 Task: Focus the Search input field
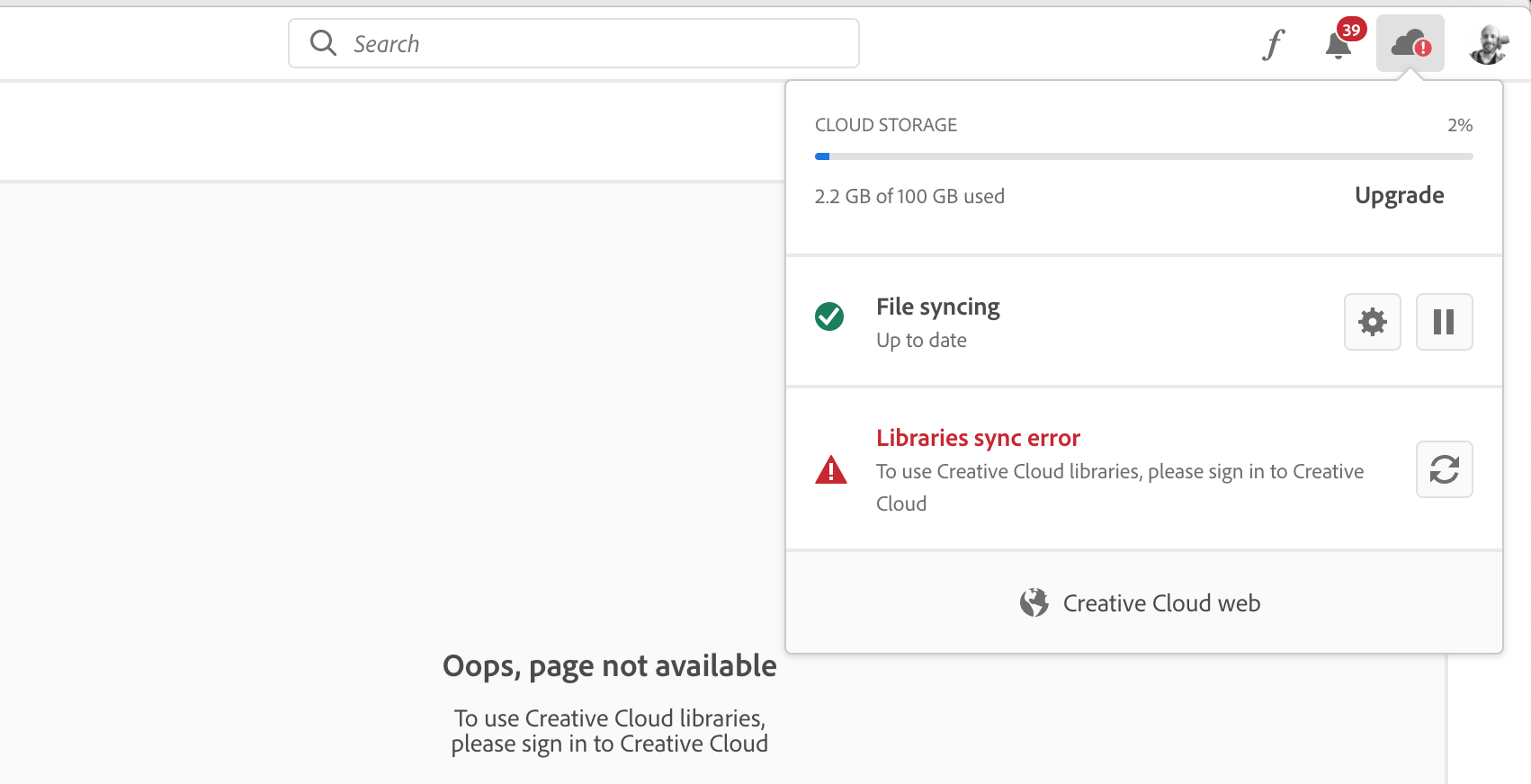(594, 43)
